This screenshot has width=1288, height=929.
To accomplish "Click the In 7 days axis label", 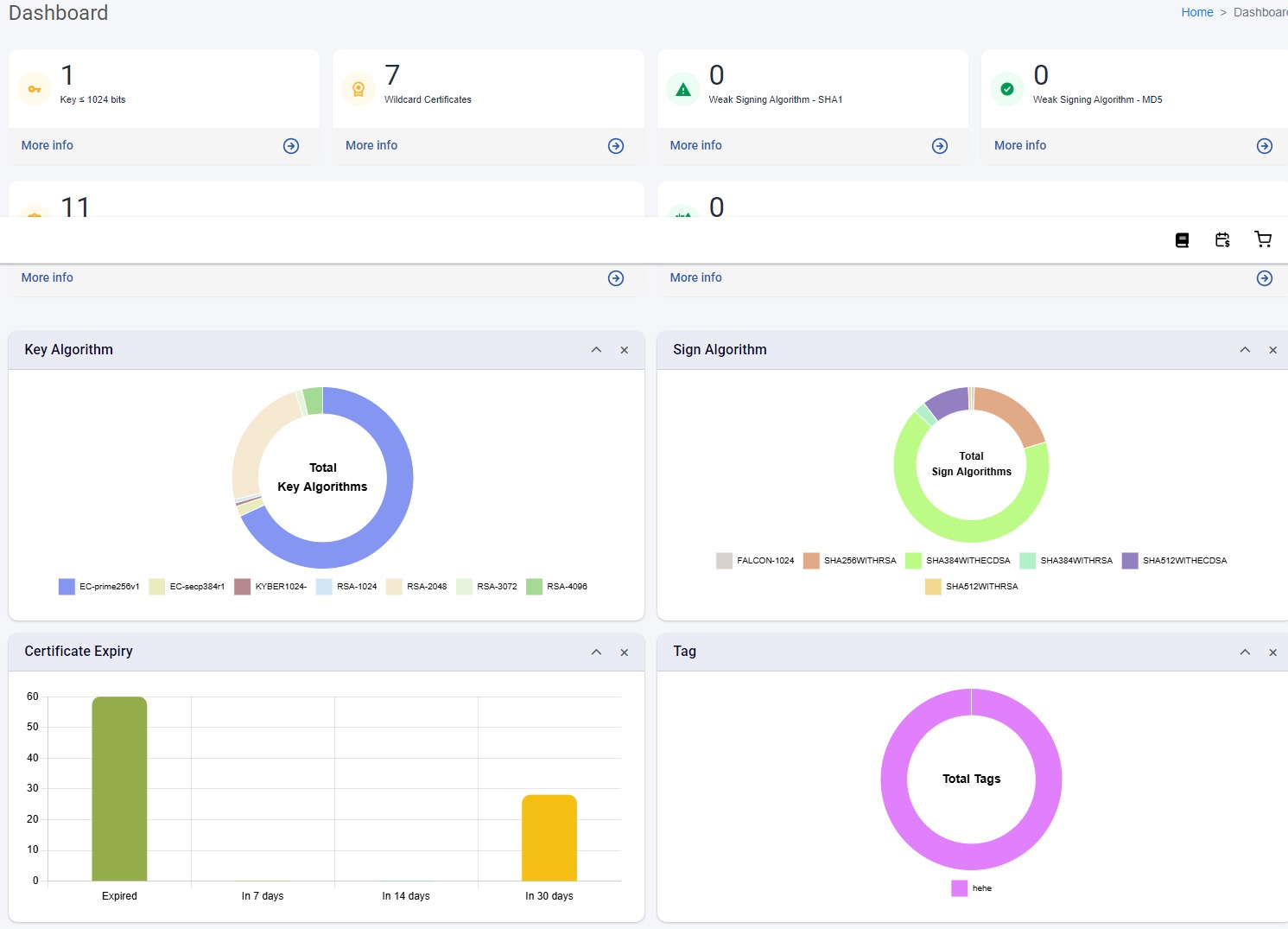I will point(263,896).
